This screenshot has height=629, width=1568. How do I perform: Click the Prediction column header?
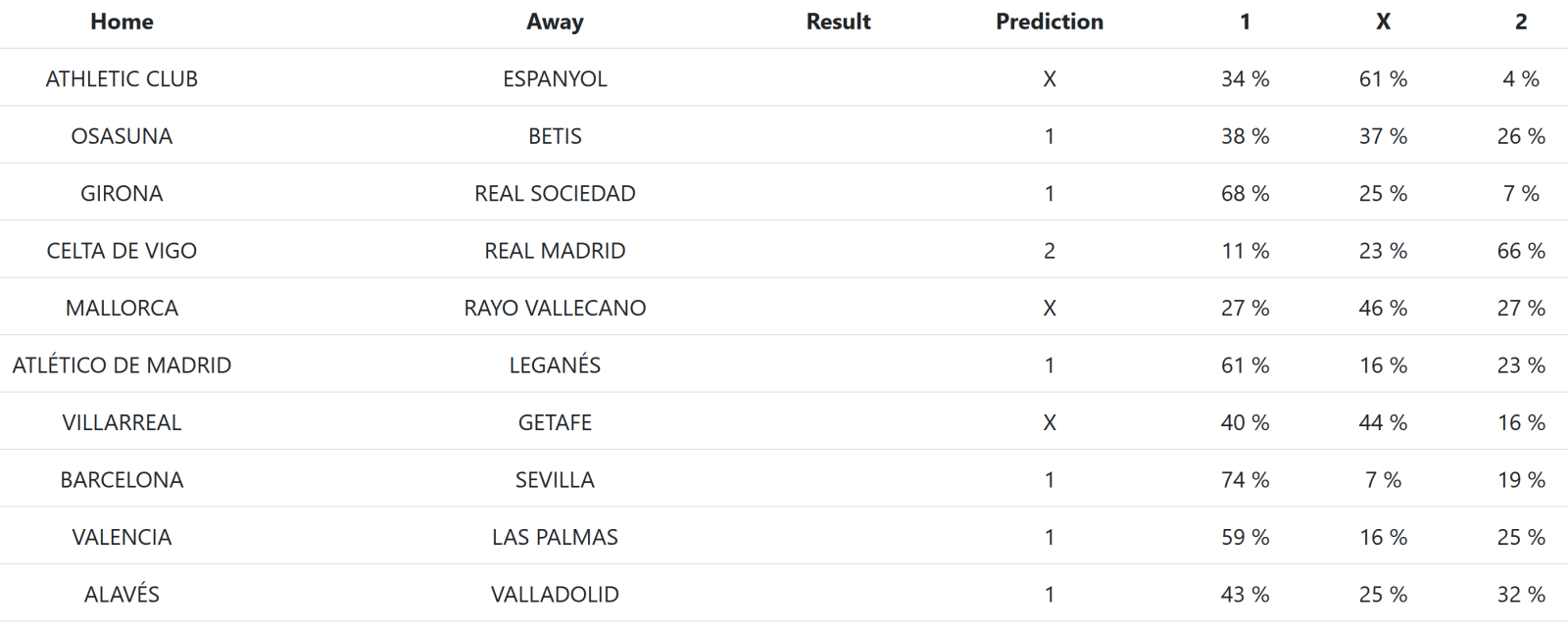click(1049, 22)
